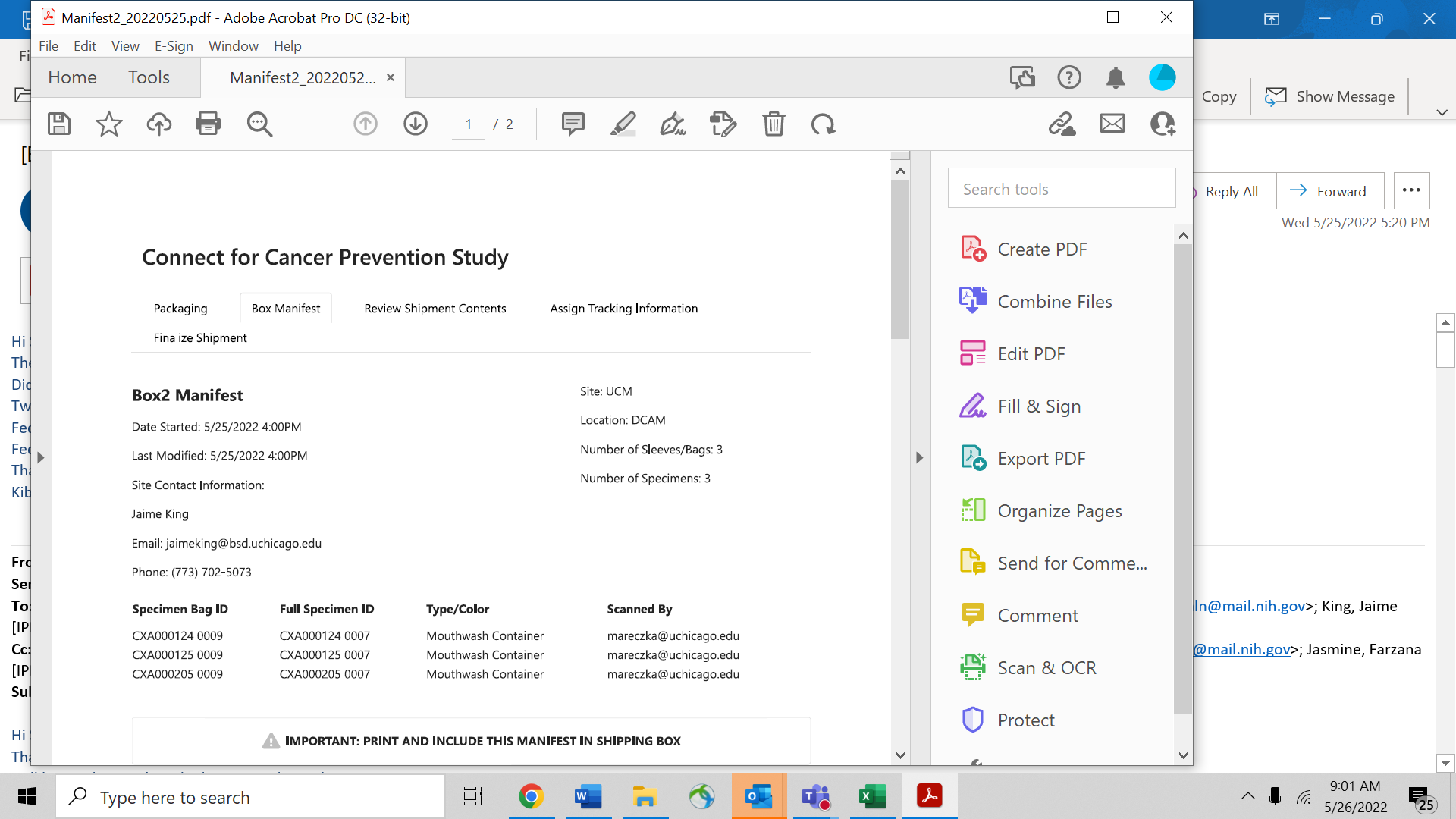Viewport: 1456px width, 819px height.
Task: Switch to the Tools tab
Action: coord(149,77)
